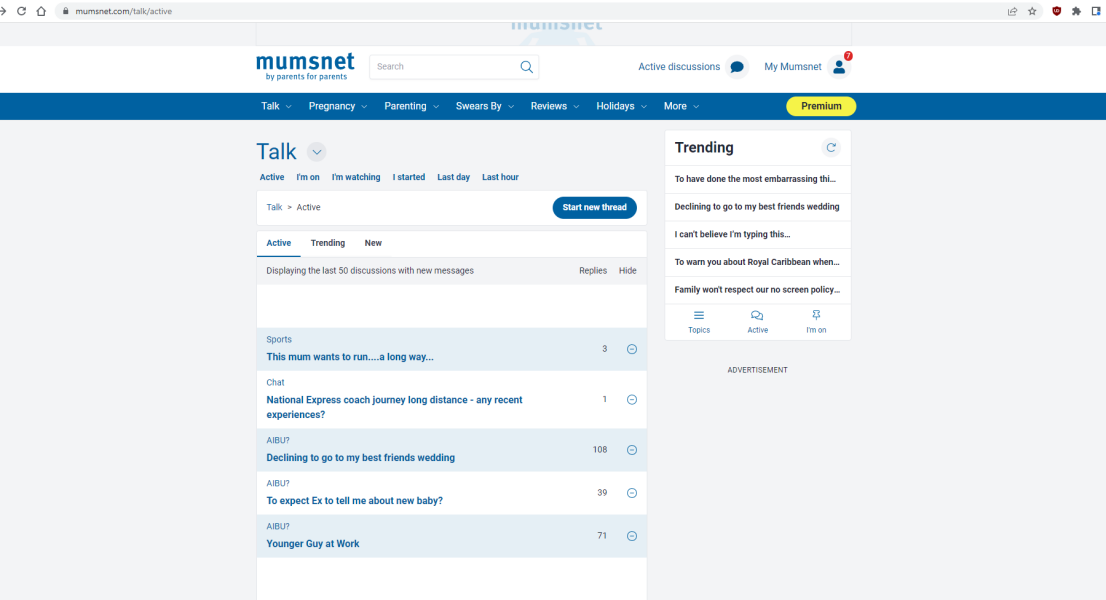The width and height of the screenshot is (1106, 600).
Task: Hide the Younger Guy at Work thread
Action: tap(631, 535)
